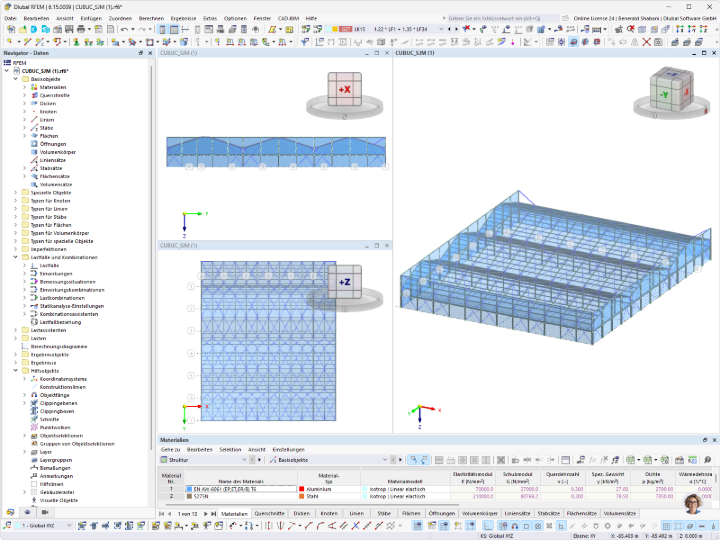Open the CAD-BIM menu
This screenshot has width=720, height=540.
288,18
